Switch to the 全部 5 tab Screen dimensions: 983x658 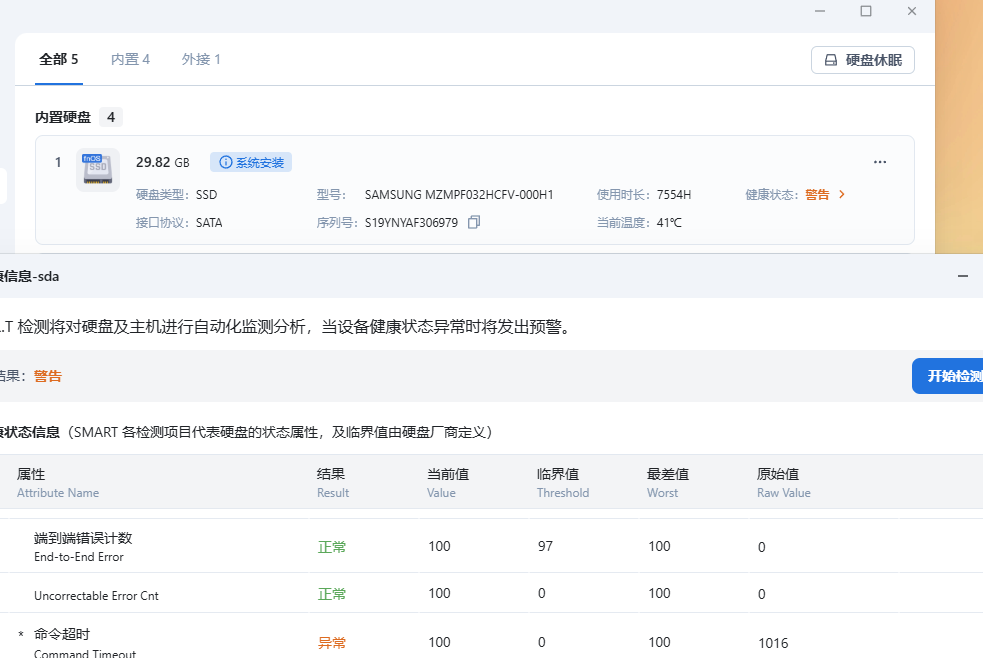(58, 60)
